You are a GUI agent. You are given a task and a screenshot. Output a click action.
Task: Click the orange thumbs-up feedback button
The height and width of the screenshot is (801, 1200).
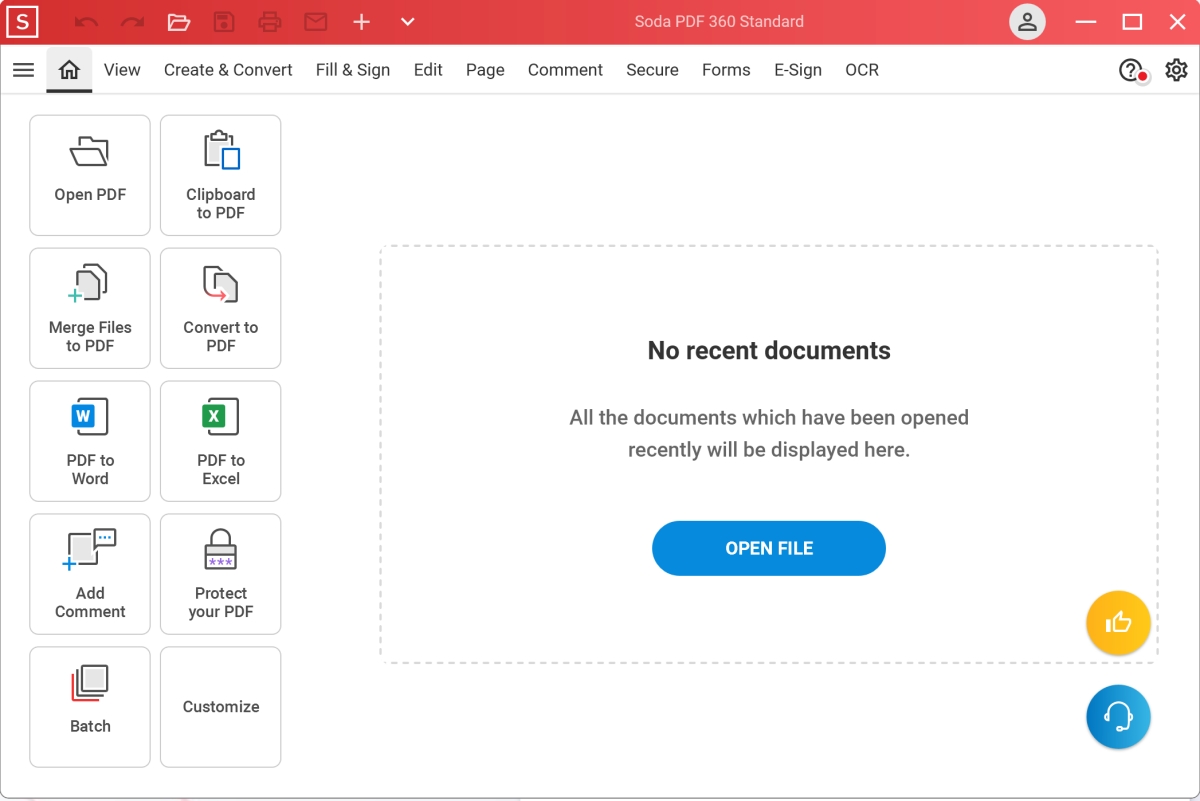[x=1118, y=623]
